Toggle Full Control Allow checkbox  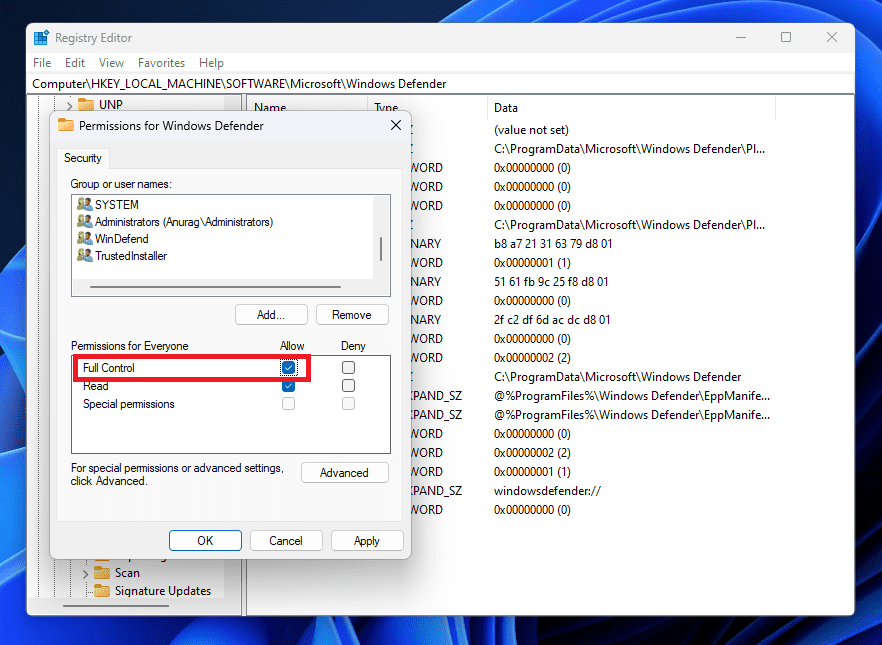(289, 368)
